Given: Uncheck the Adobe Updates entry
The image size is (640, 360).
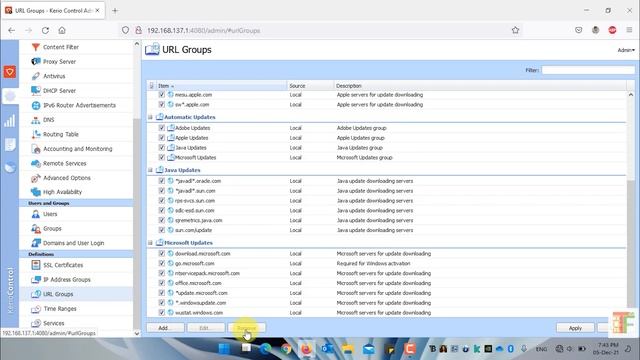Looking at the screenshot, I should pos(162,128).
